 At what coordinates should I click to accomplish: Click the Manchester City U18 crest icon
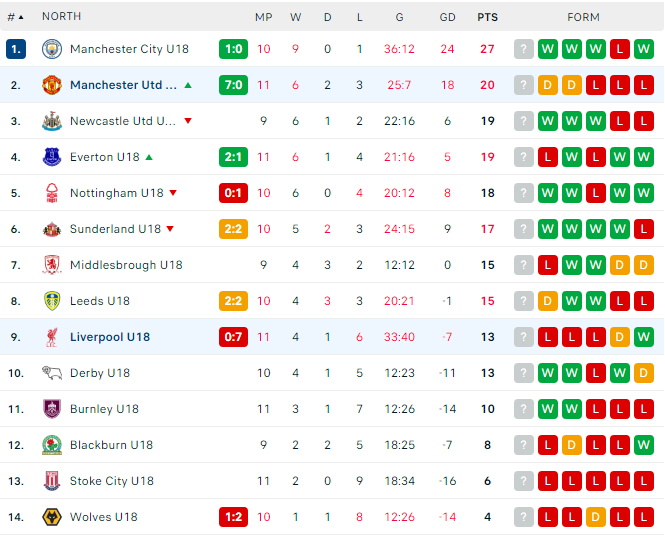pos(52,49)
